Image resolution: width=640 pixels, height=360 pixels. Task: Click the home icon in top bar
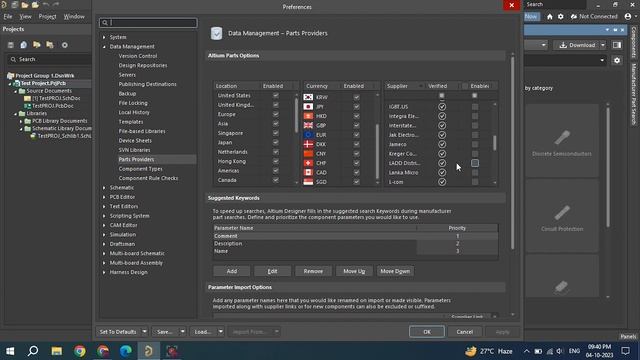[x=549, y=16]
